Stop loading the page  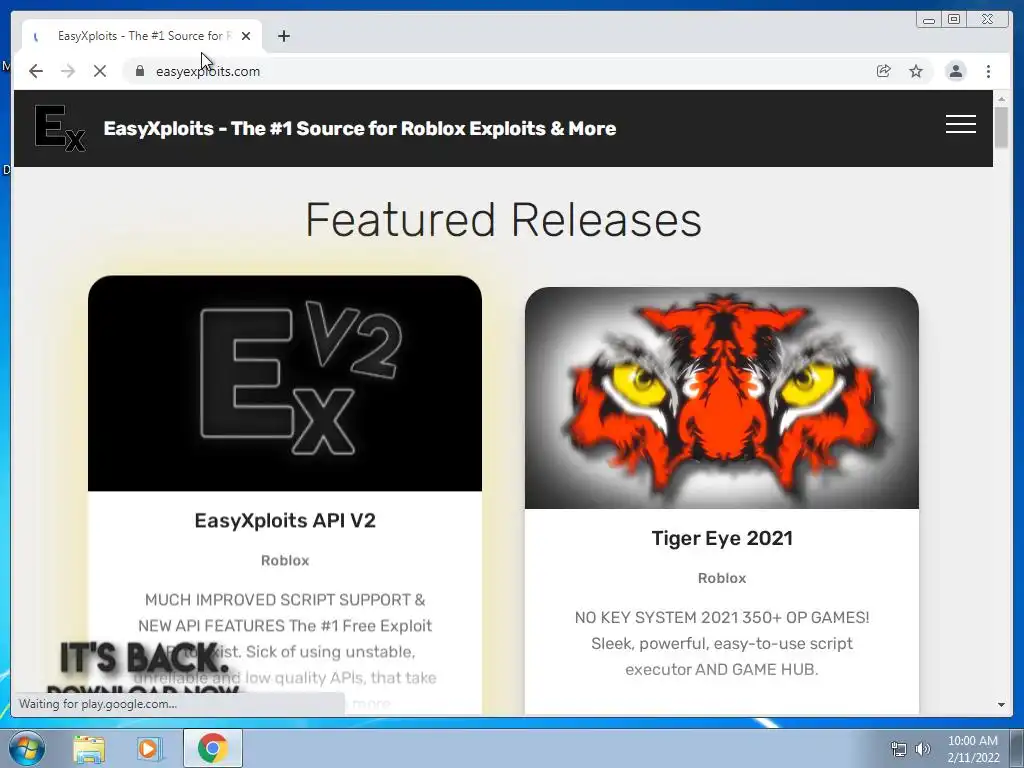click(x=100, y=71)
